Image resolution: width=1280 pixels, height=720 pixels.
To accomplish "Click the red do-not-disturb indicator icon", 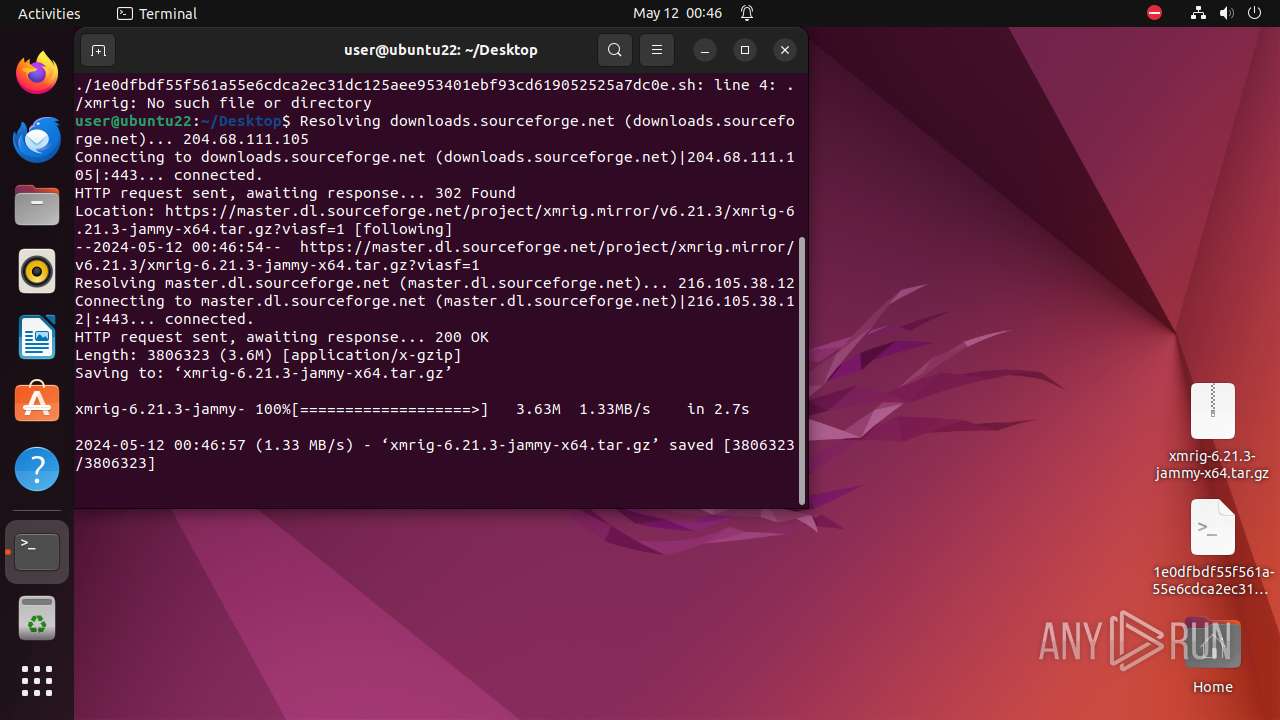I will click(x=1154, y=13).
